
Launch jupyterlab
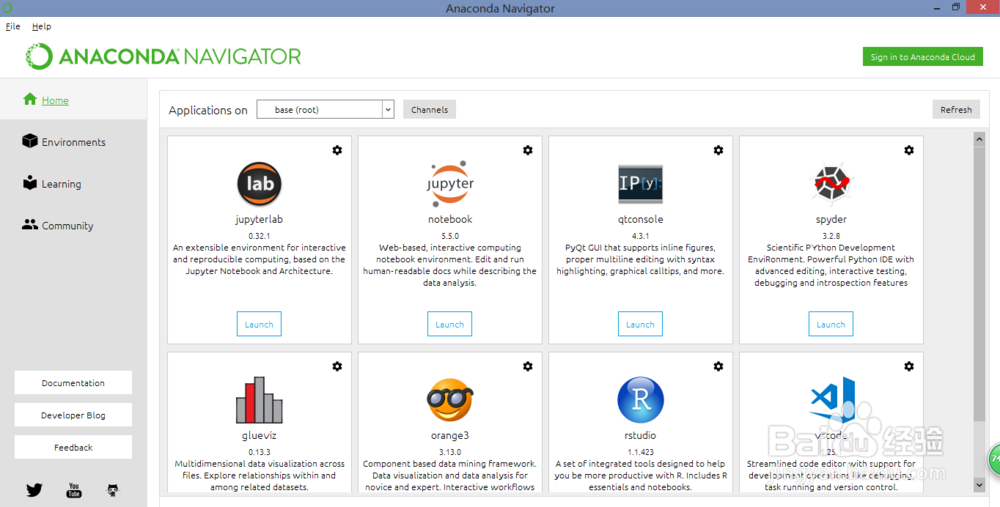259,324
